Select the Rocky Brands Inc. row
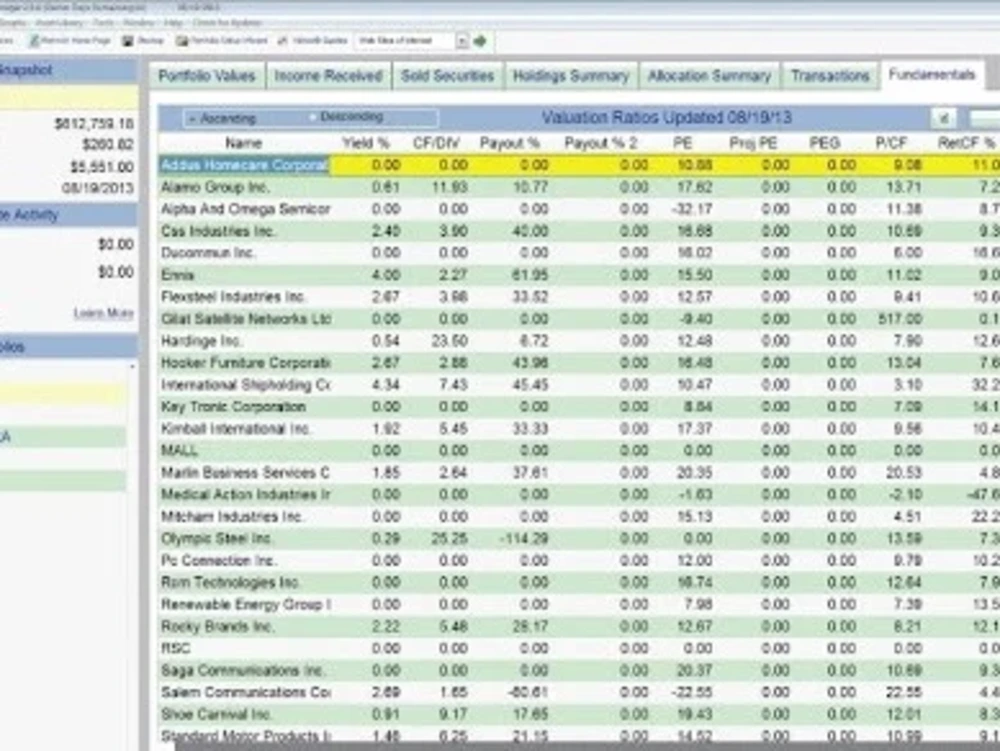1000x751 pixels. [579, 627]
